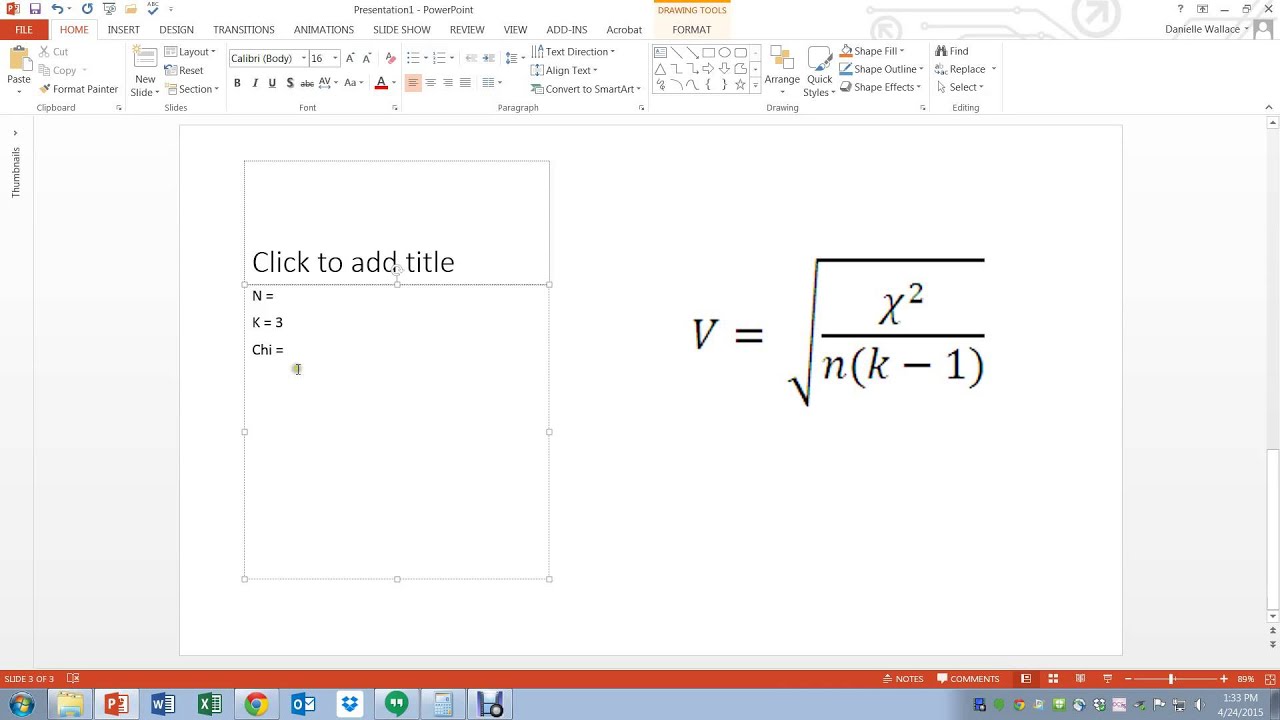Switch to the DESIGN tab
The width and height of the screenshot is (1280, 720).
[177, 30]
